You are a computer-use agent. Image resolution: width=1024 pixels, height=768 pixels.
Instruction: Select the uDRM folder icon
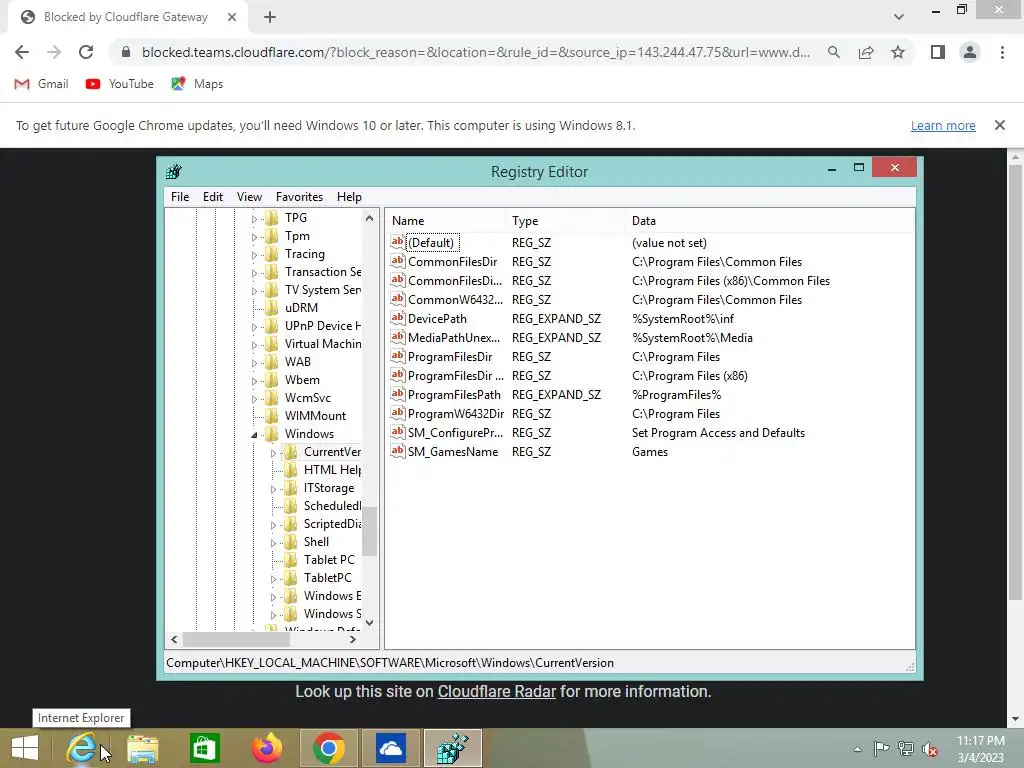[x=272, y=308]
